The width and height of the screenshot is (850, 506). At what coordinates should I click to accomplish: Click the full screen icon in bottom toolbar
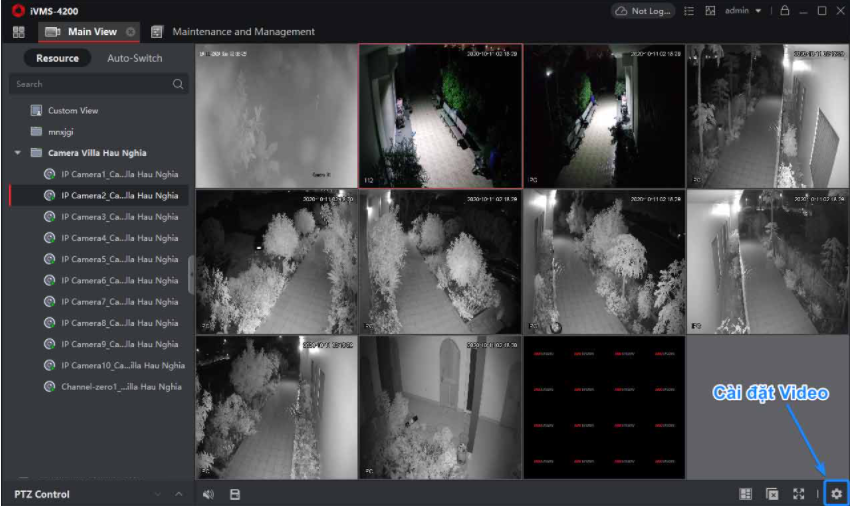pyautogui.click(x=799, y=494)
